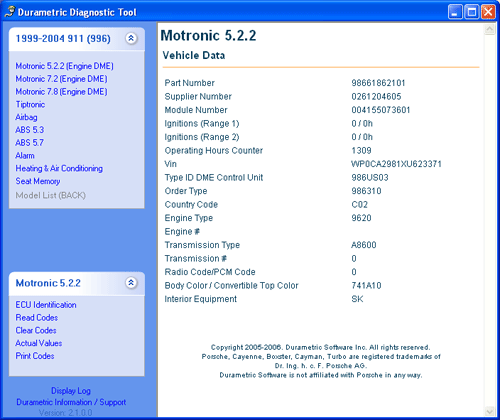Go back via Model List (BACK)

(x=50, y=195)
